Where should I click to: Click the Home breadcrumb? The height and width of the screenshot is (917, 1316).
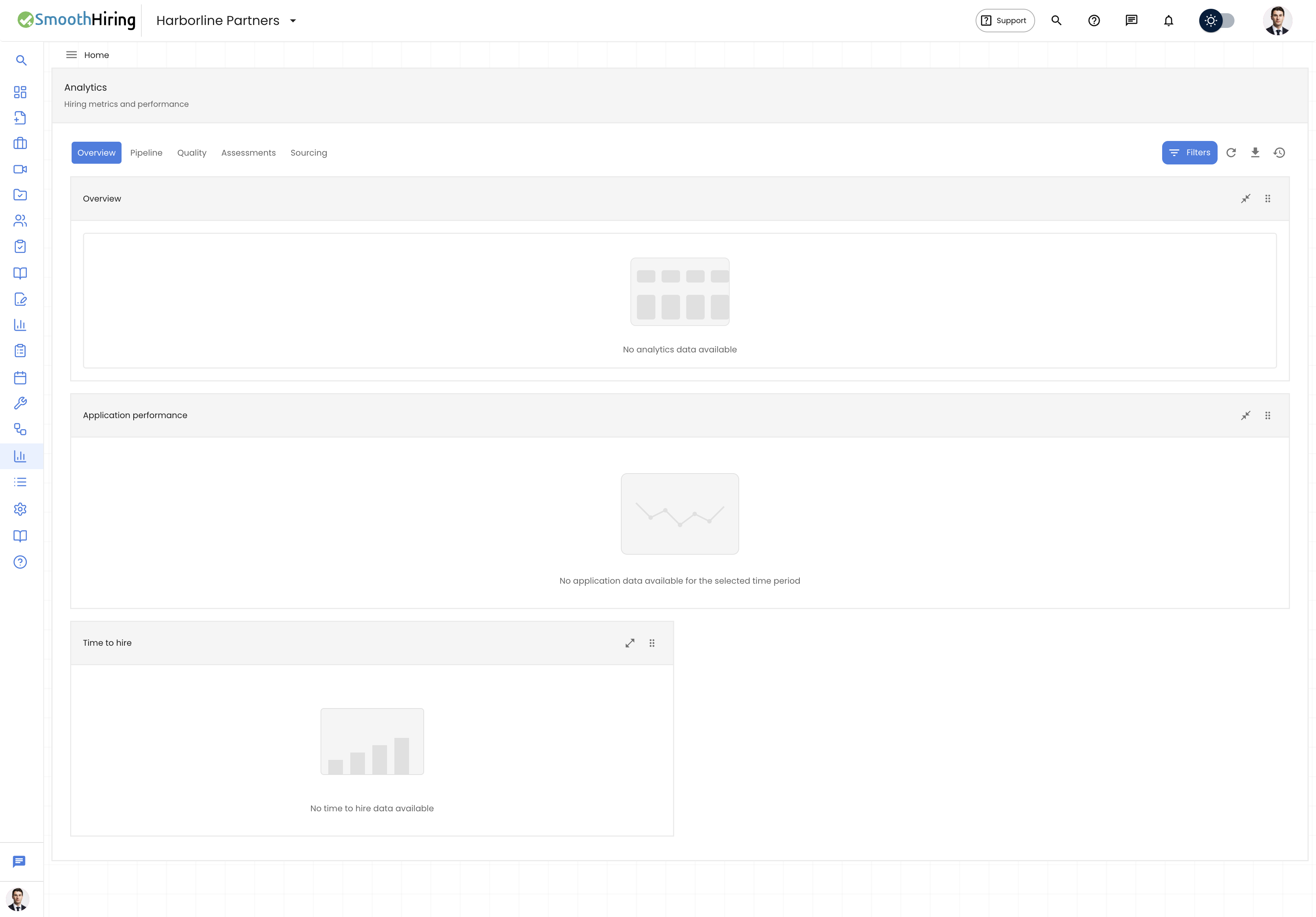[x=96, y=55]
